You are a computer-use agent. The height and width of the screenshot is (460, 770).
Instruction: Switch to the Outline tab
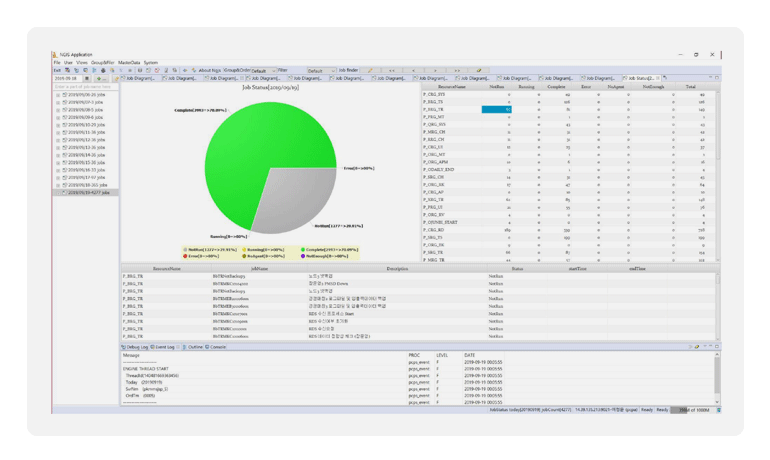[x=192, y=347]
